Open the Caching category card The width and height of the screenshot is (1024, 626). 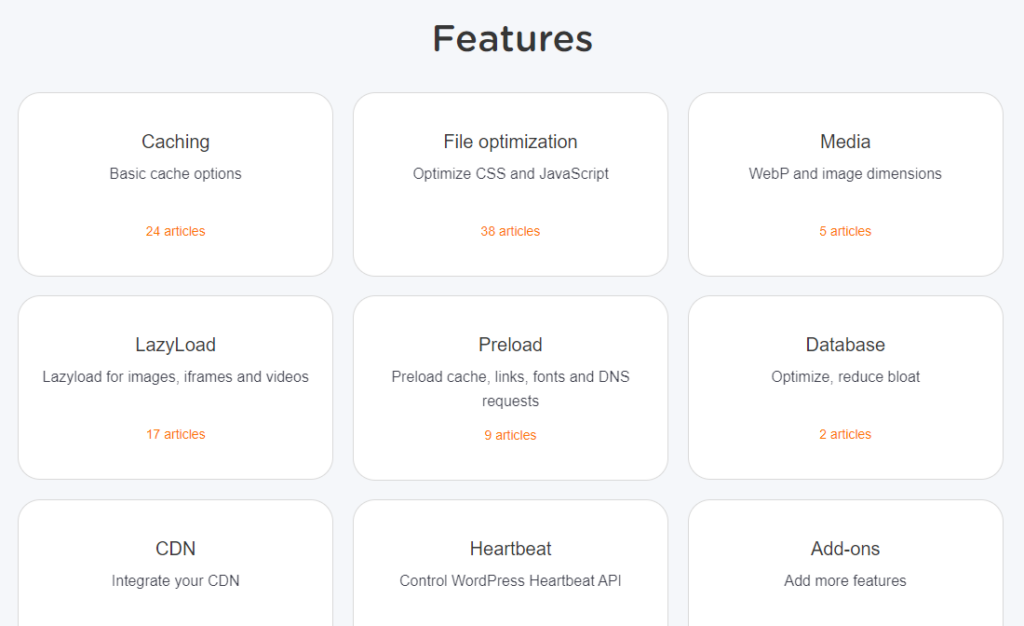pyautogui.click(x=176, y=184)
